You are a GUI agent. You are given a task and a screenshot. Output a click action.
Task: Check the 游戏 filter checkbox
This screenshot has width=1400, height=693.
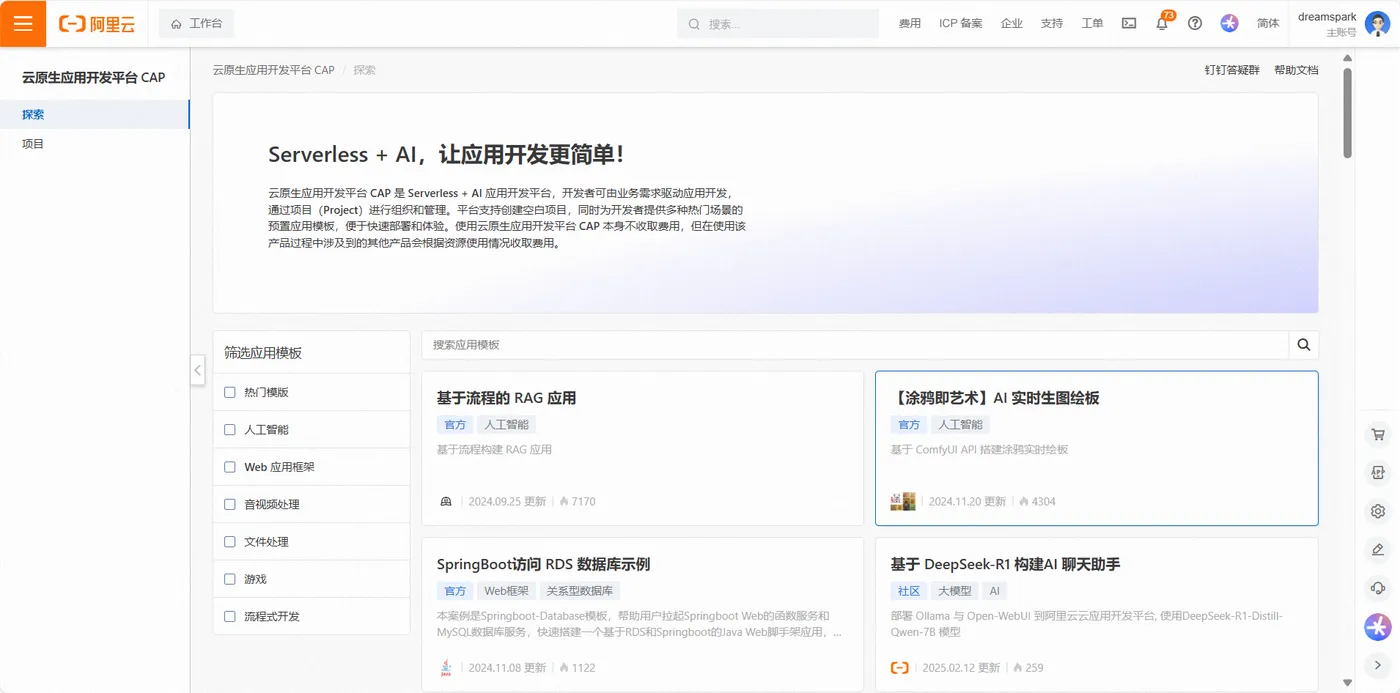coord(230,579)
